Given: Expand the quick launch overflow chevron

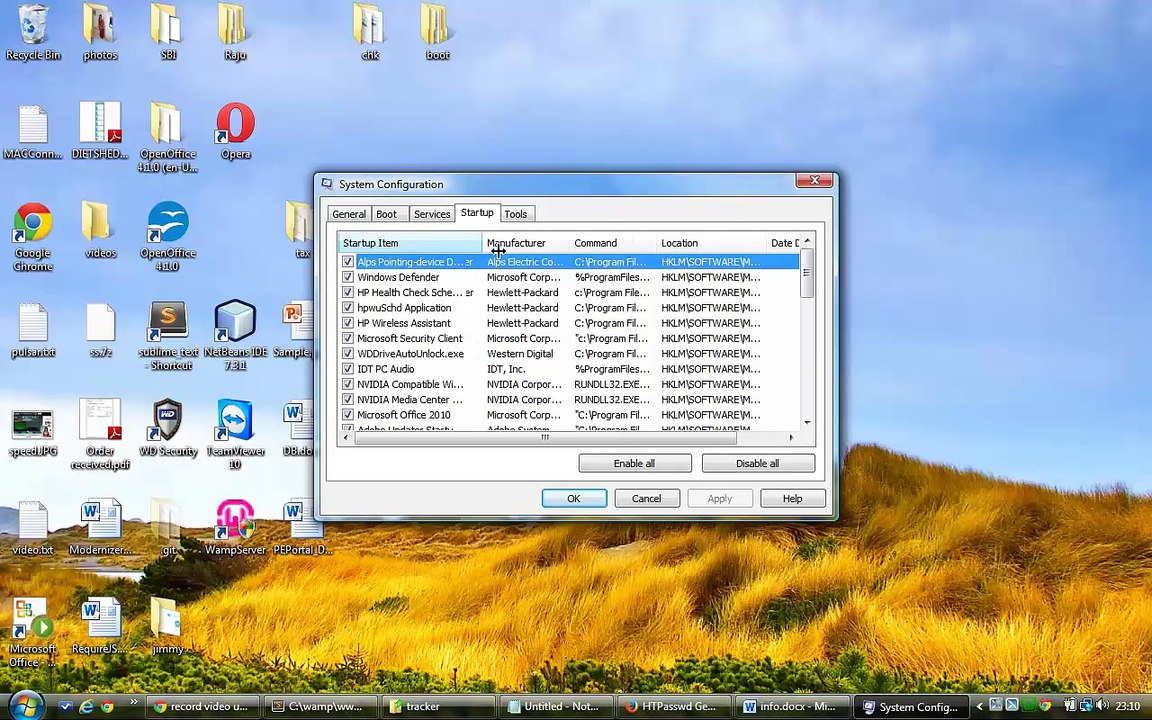Looking at the screenshot, I should point(133,702).
